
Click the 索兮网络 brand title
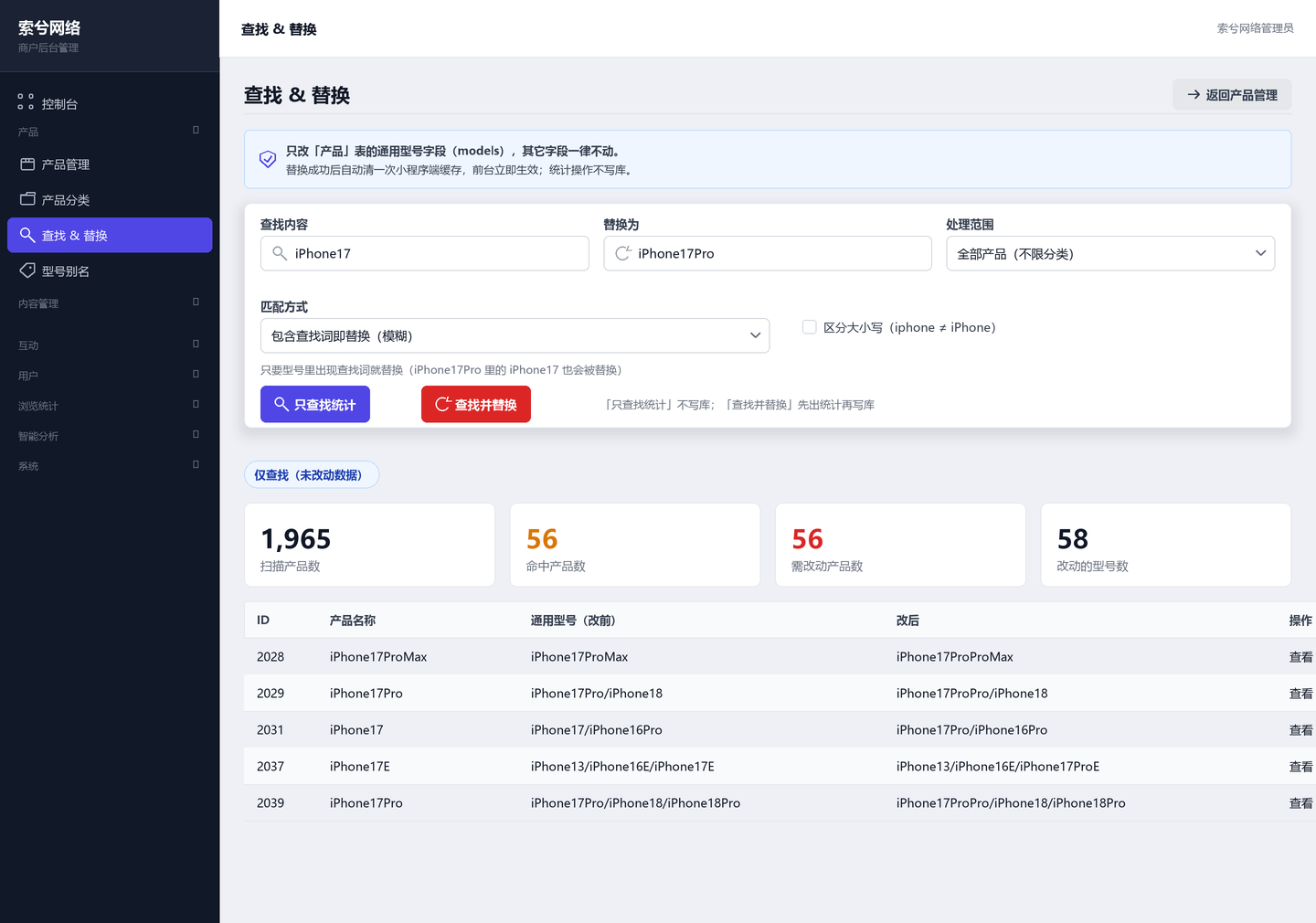(49, 27)
